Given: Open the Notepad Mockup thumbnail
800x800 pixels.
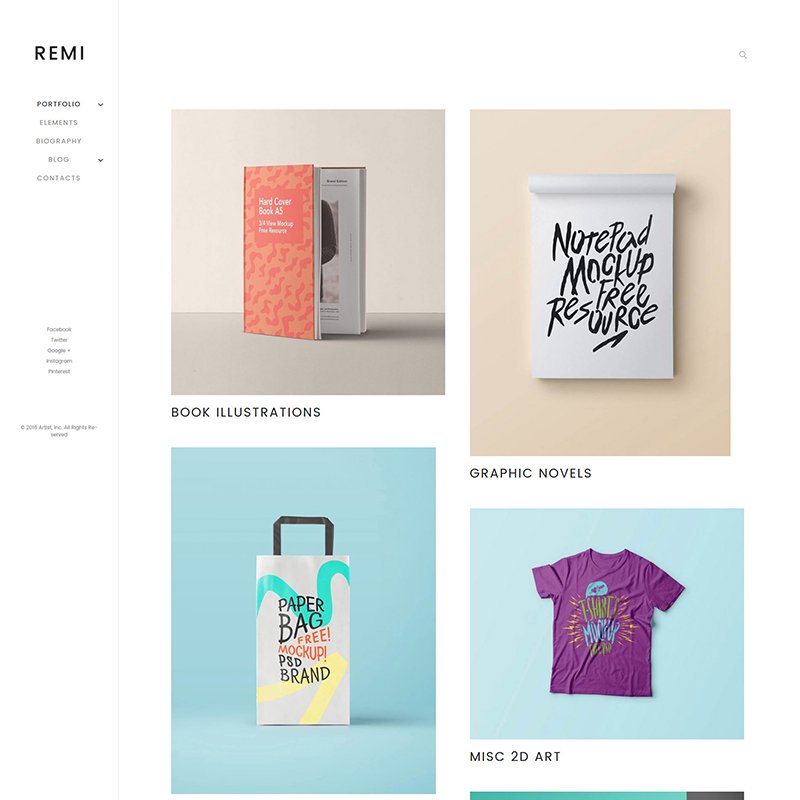Looking at the screenshot, I should click(x=600, y=282).
